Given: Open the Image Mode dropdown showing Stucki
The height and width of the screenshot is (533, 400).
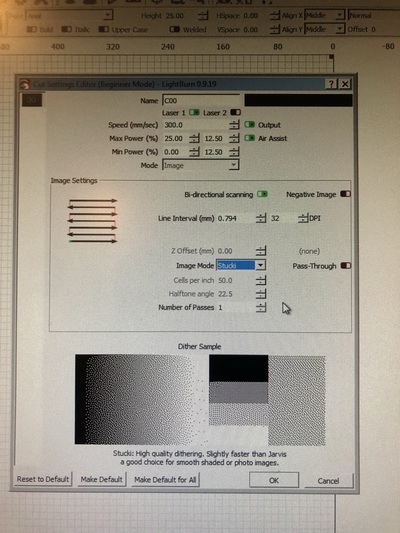Looking at the screenshot, I should click(241, 265).
